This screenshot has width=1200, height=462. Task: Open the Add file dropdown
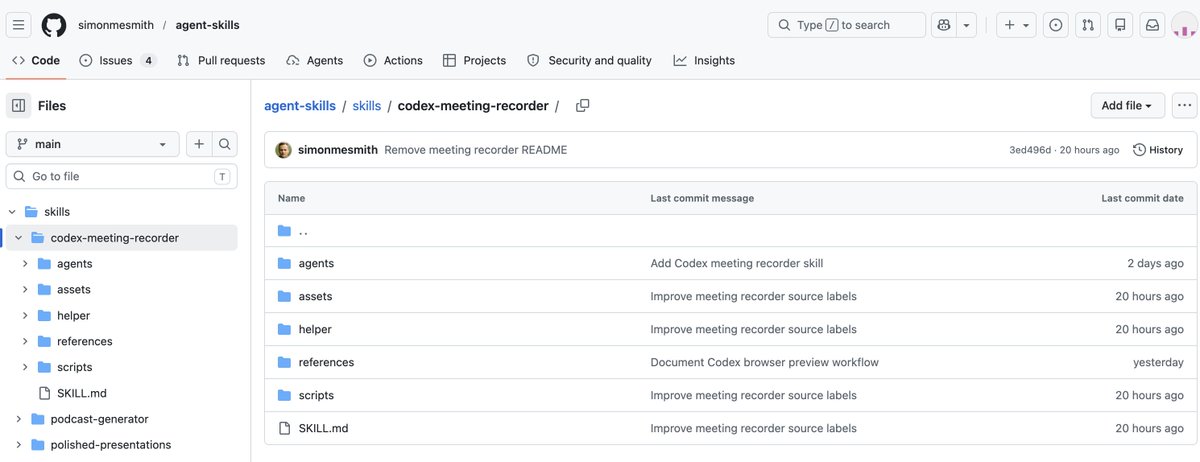(1127, 105)
